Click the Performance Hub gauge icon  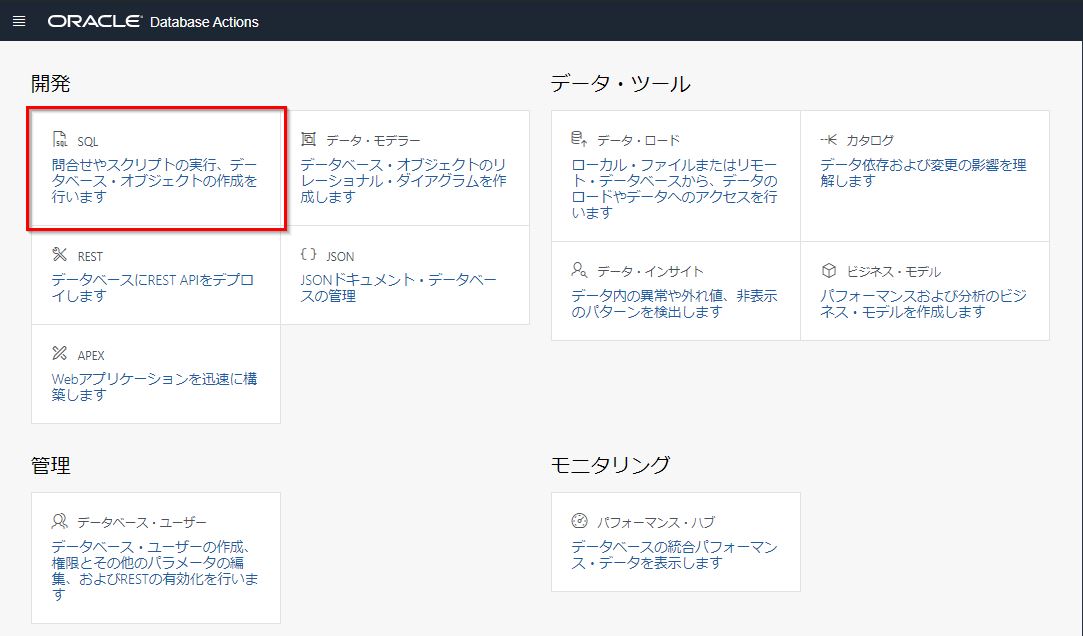(580, 522)
